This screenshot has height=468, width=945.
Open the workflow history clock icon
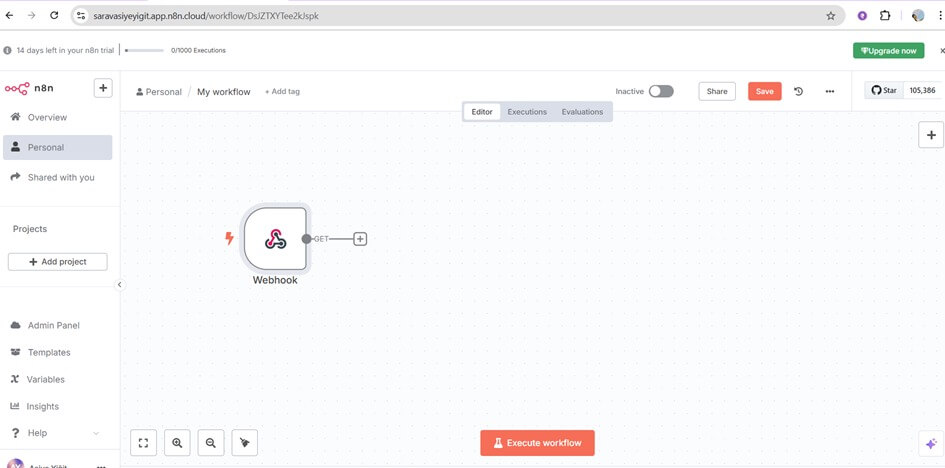tap(798, 91)
